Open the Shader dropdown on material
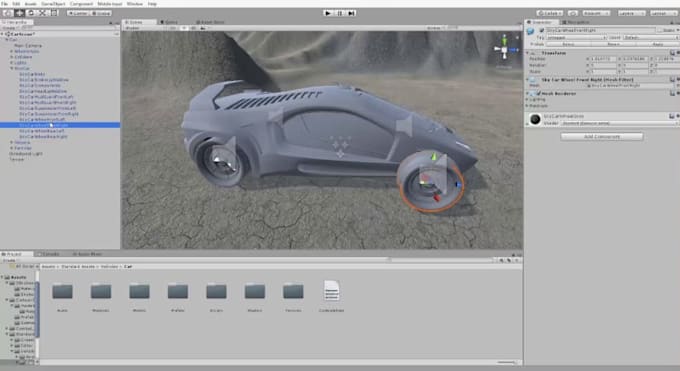This screenshot has height=371, width=680. click(619, 123)
